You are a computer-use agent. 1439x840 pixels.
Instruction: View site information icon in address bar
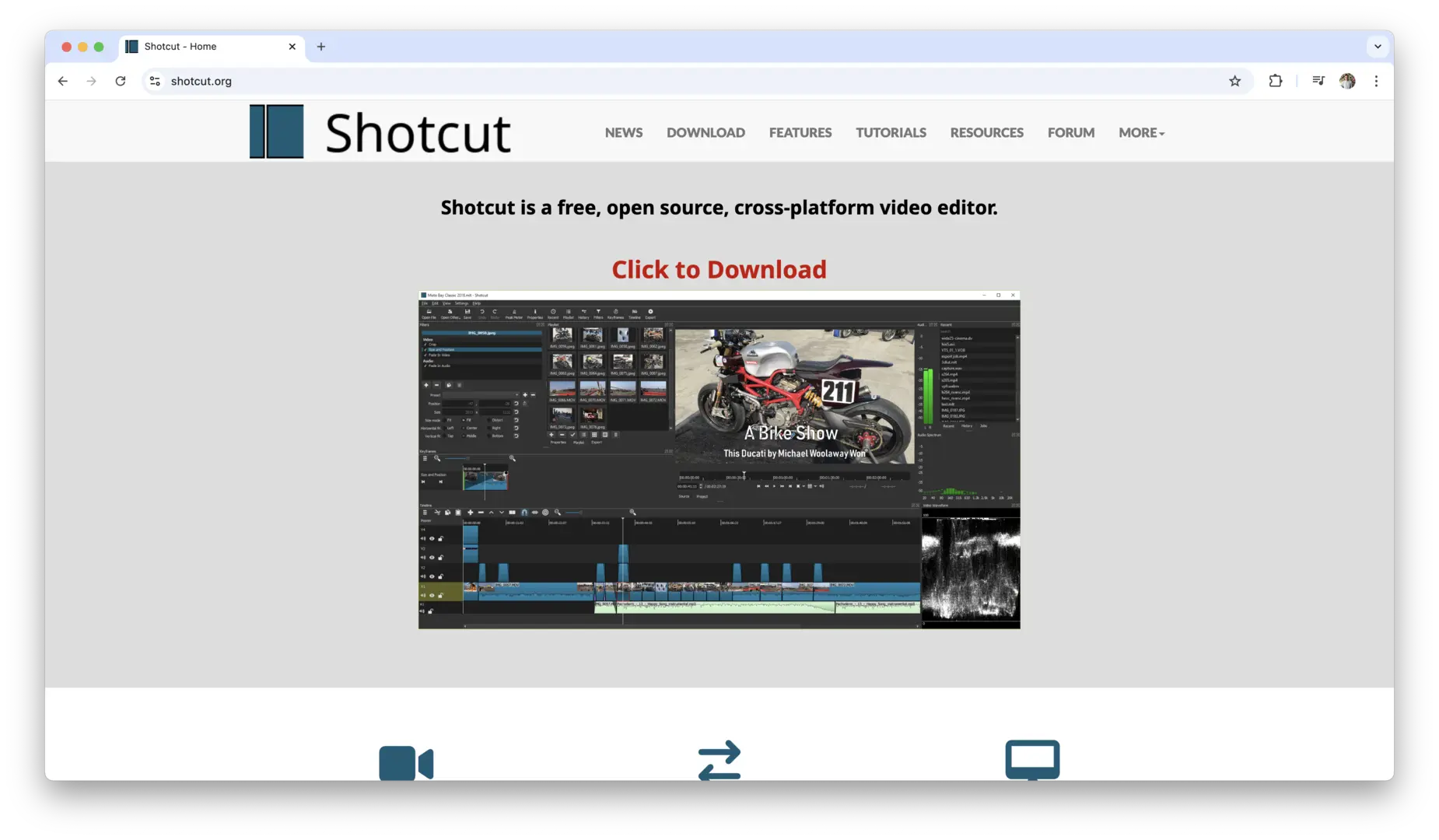pos(156,81)
